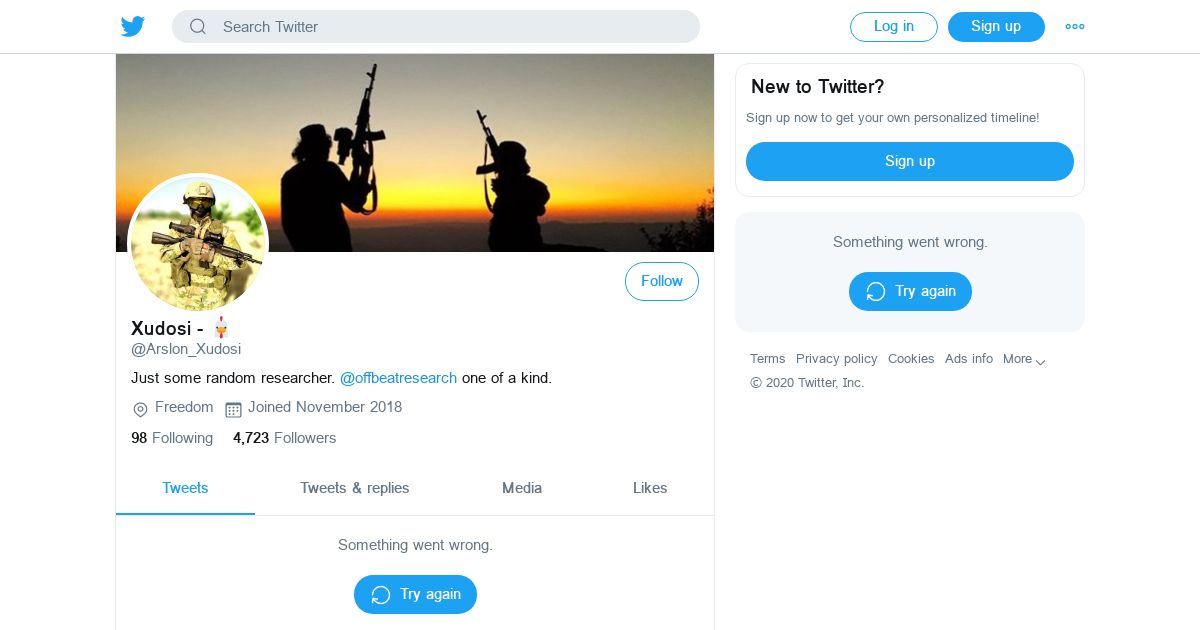
Task: Focus the Search Twitter input field
Action: pos(450,27)
